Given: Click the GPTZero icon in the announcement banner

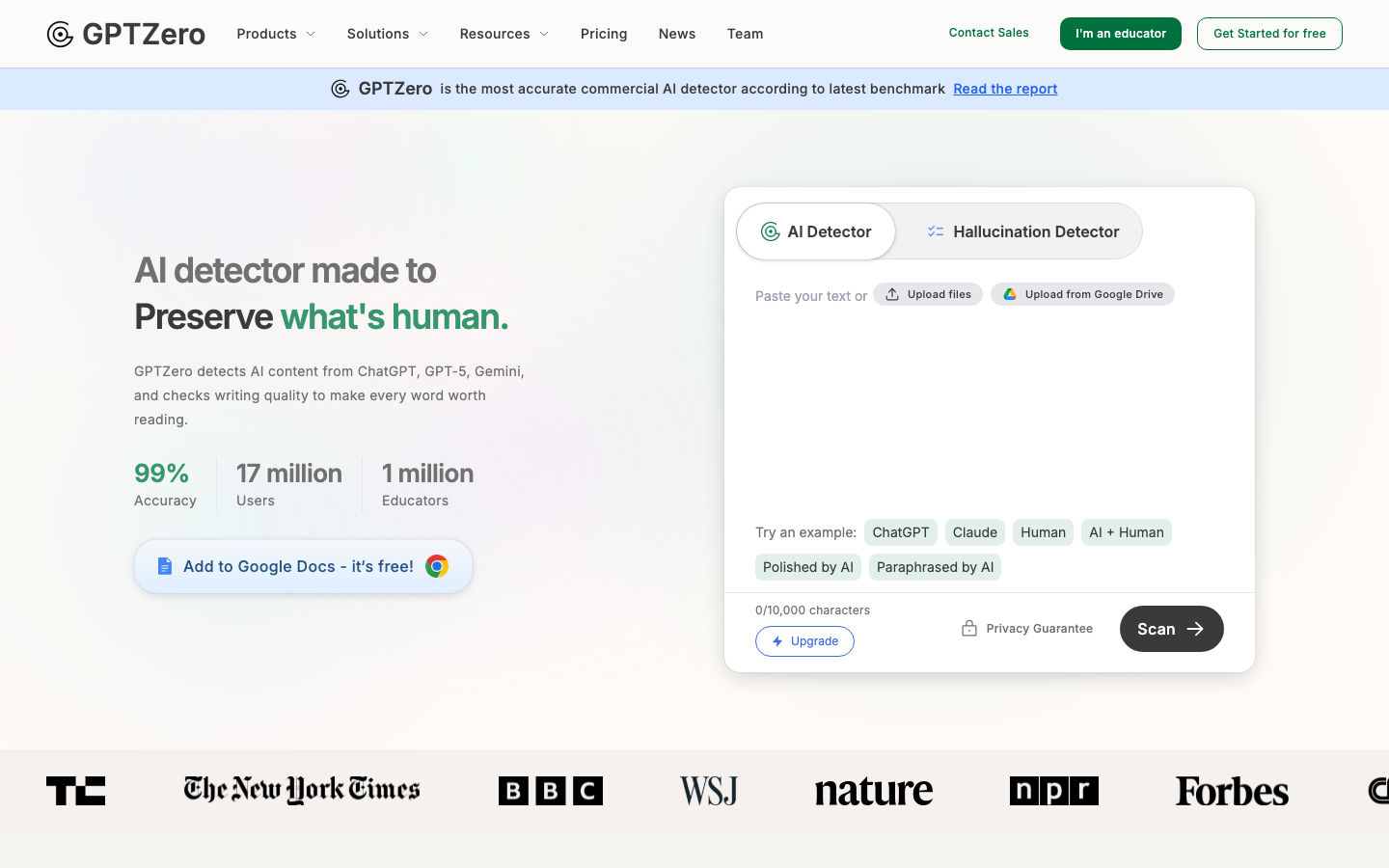Looking at the screenshot, I should 340,88.
